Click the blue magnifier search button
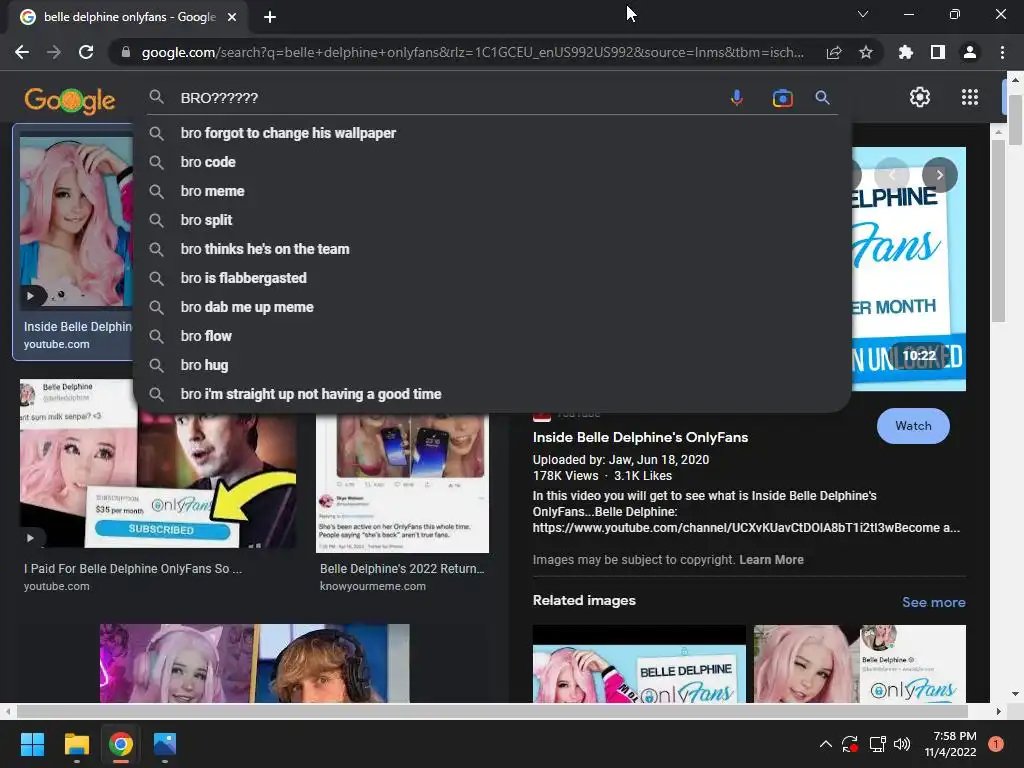Image resolution: width=1024 pixels, height=768 pixels. (x=822, y=98)
